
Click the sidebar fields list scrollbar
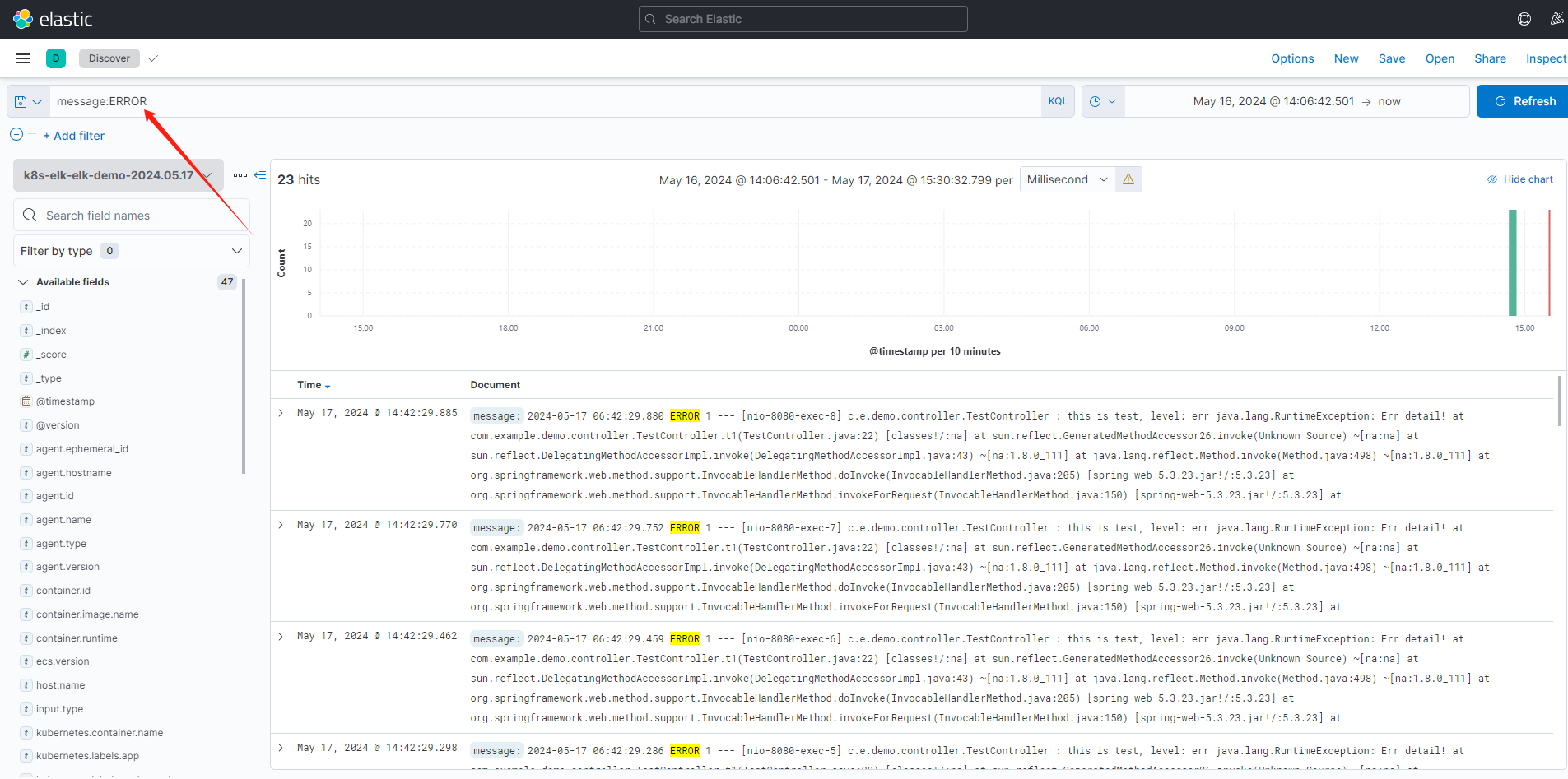(244, 376)
